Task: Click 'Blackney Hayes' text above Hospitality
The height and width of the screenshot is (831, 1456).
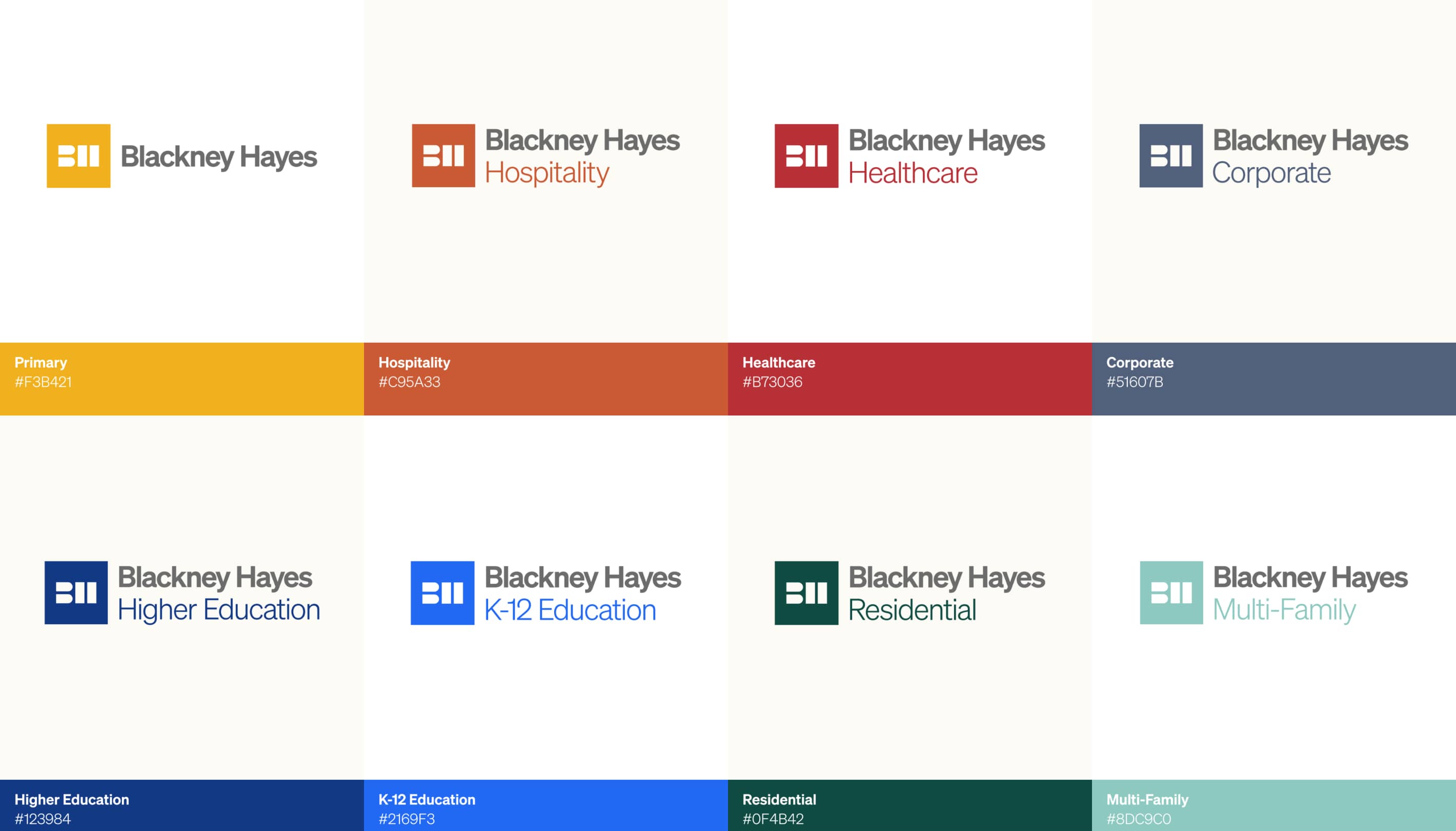Action: (x=583, y=141)
